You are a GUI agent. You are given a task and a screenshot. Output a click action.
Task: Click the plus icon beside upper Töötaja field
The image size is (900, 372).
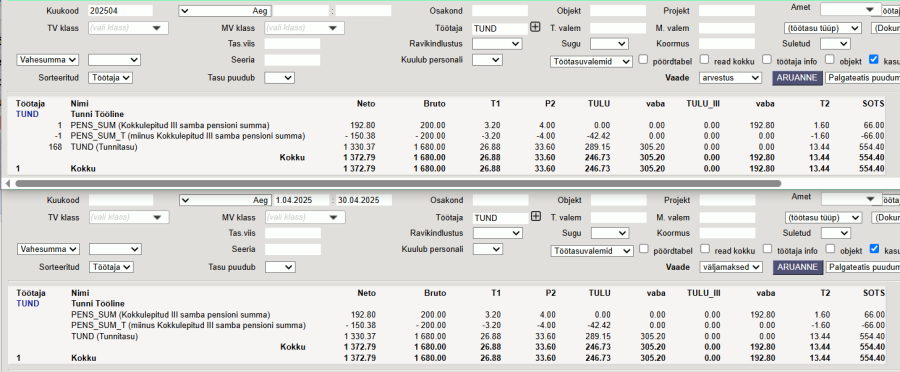tap(535, 26)
